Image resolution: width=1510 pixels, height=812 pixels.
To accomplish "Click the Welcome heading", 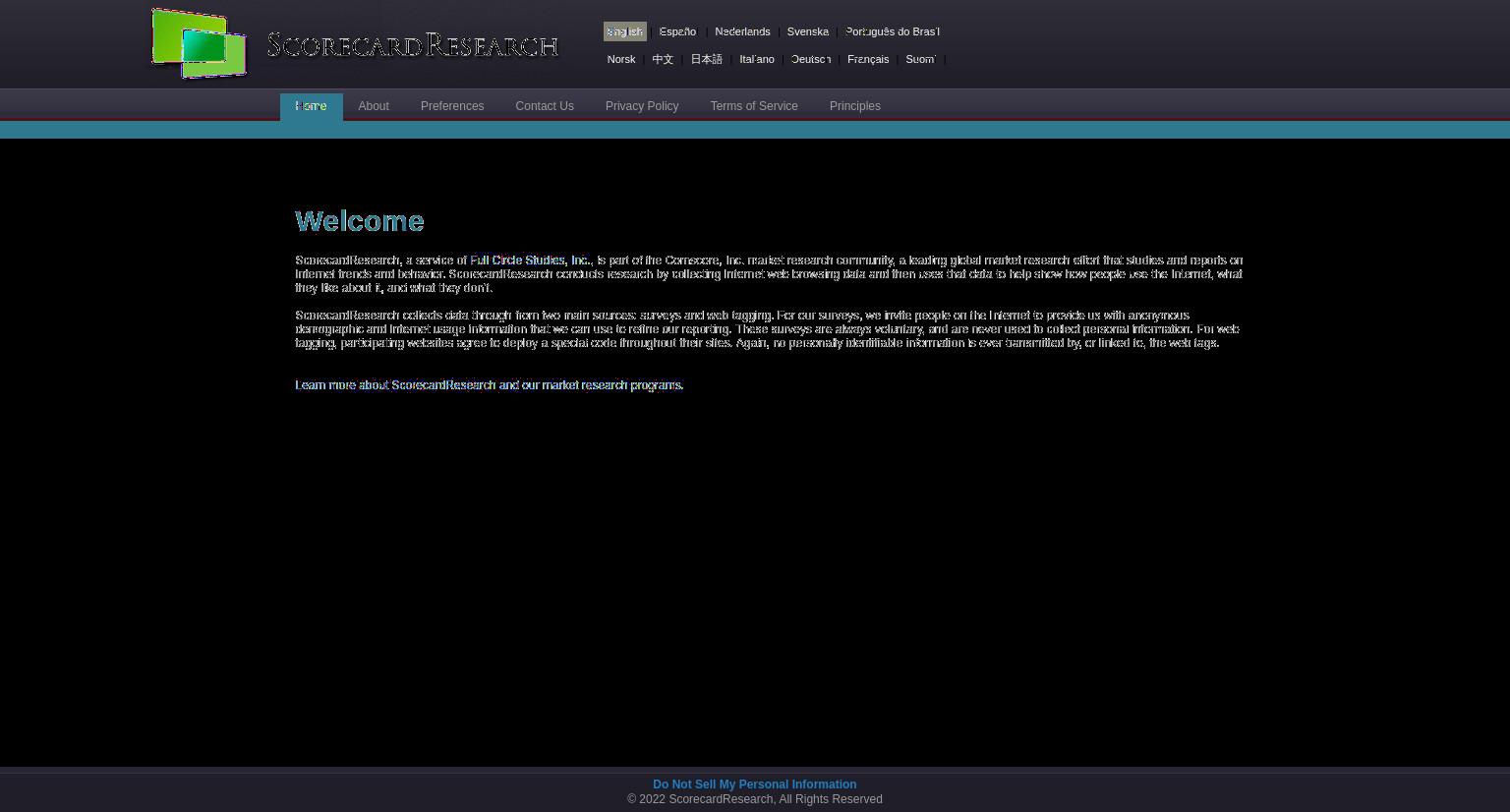I will tap(360, 221).
